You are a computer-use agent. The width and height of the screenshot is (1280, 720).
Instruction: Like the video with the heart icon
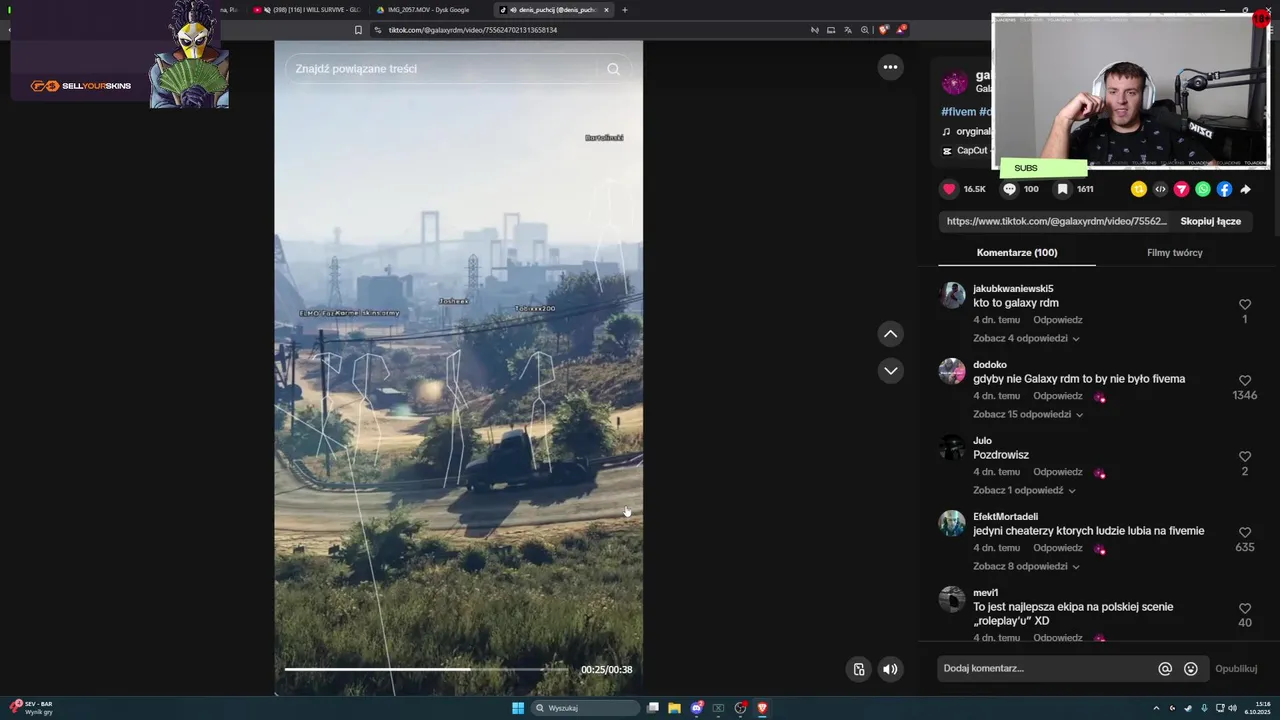pyautogui.click(x=949, y=189)
